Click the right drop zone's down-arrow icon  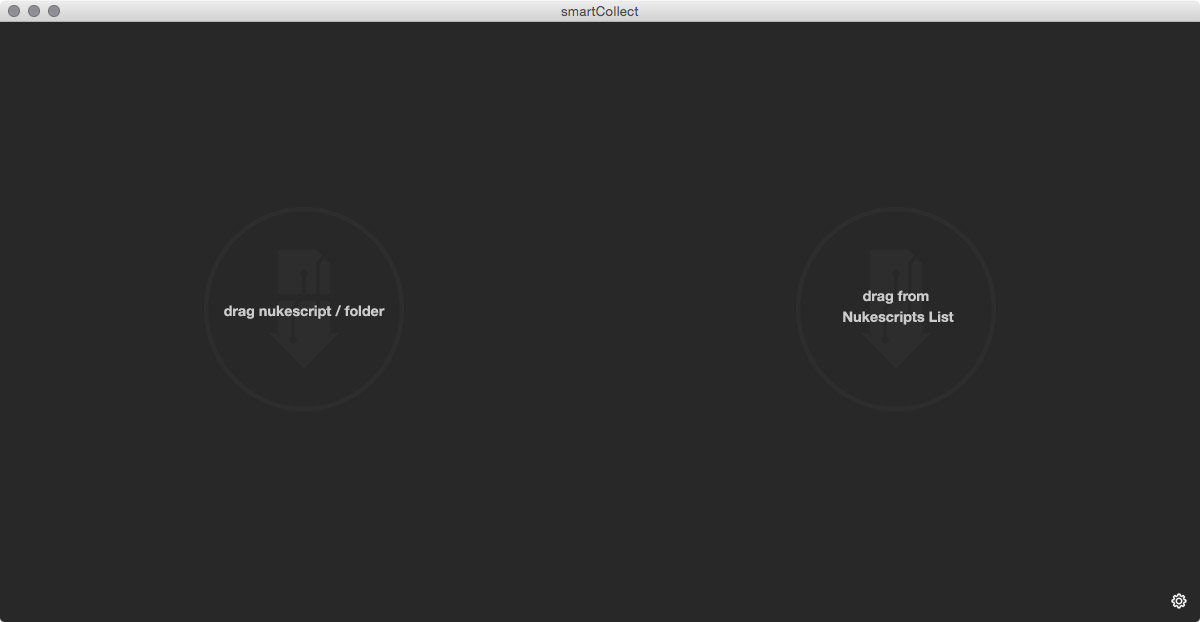[x=896, y=340]
